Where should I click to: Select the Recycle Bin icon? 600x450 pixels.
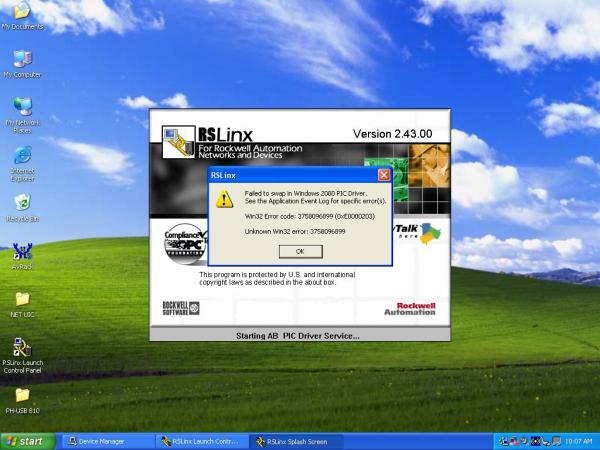tap(22, 208)
